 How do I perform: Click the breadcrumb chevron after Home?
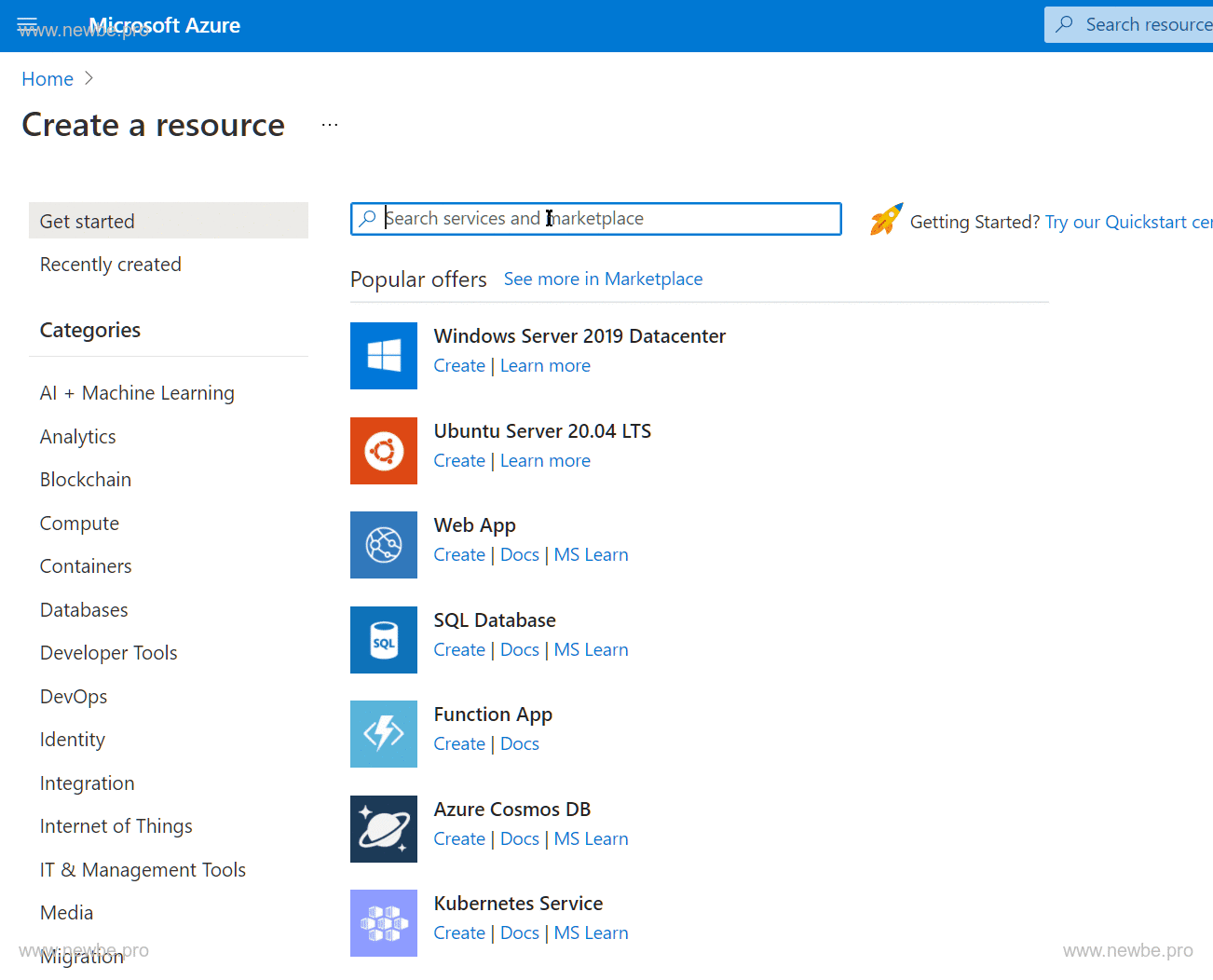89,79
